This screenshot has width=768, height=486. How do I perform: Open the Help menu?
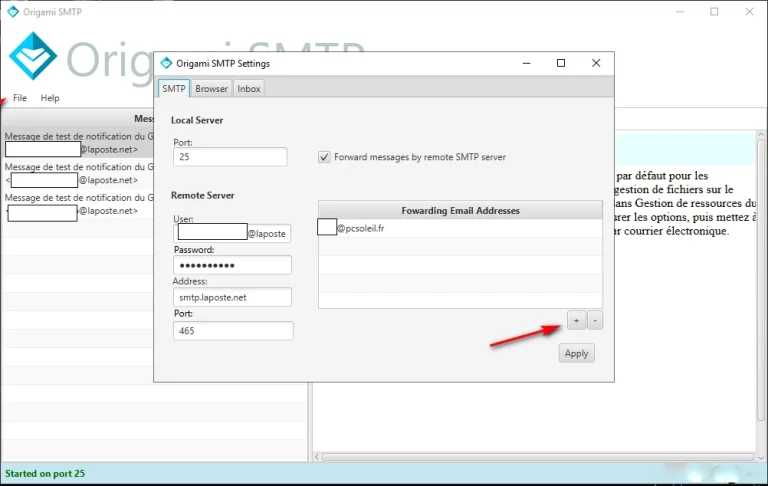coord(50,98)
